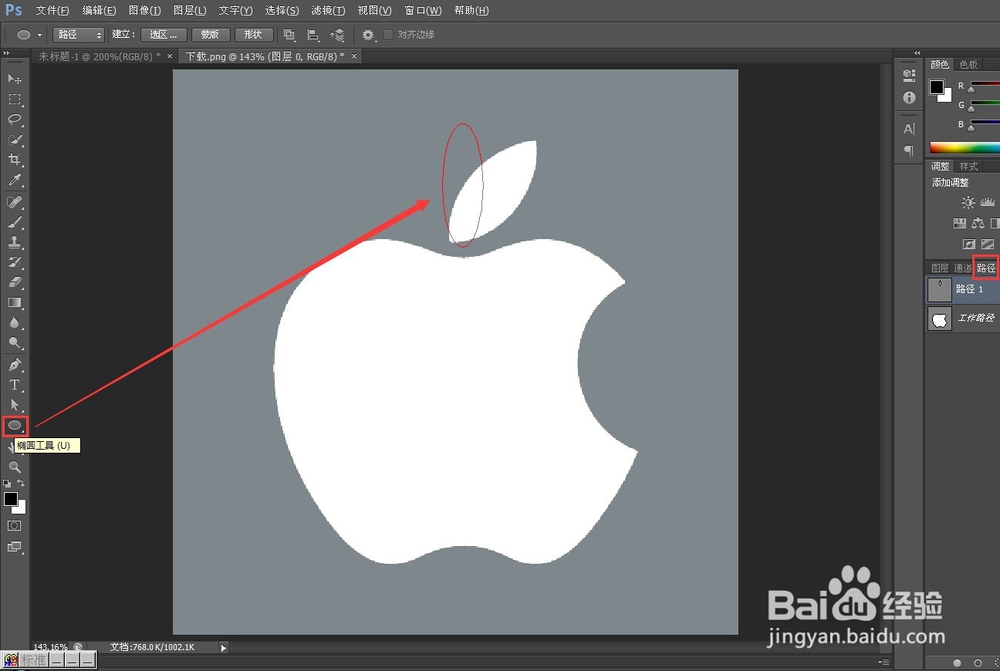Image resolution: width=1000 pixels, height=671 pixels.
Task: Select the Lasso tool
Action: 15,119
